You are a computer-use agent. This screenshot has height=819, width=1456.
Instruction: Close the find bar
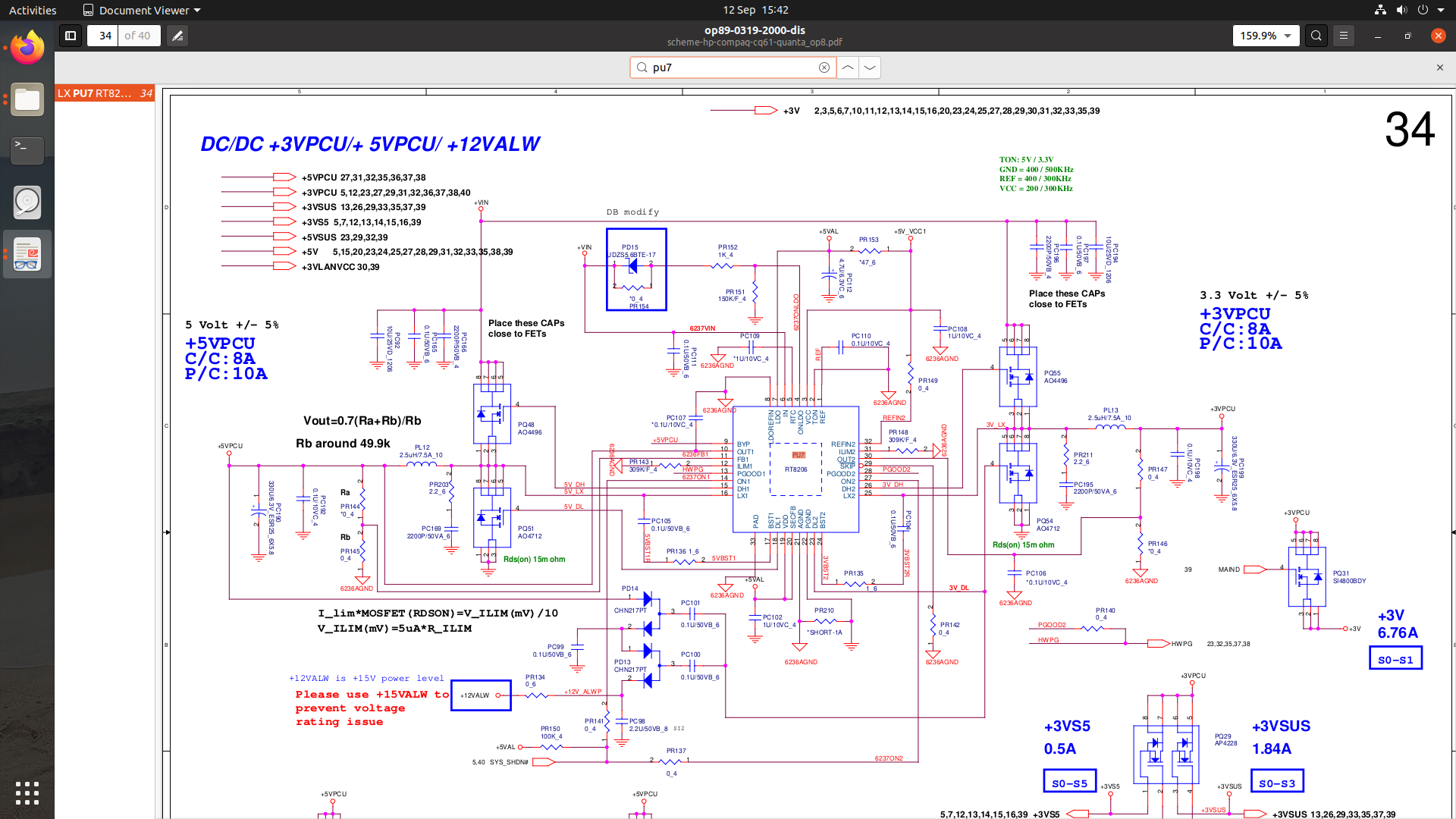[1439, 67]
